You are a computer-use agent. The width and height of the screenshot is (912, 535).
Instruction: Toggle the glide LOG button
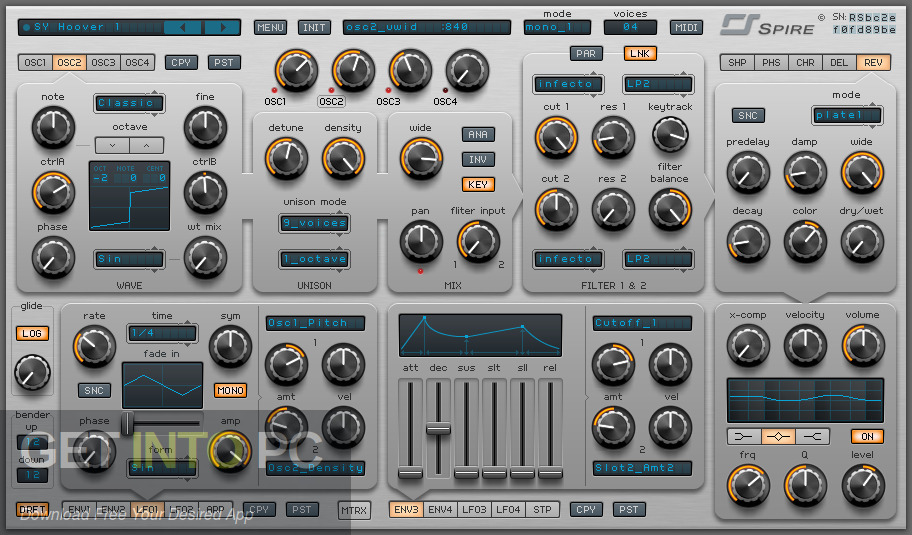tap(32, 333)
